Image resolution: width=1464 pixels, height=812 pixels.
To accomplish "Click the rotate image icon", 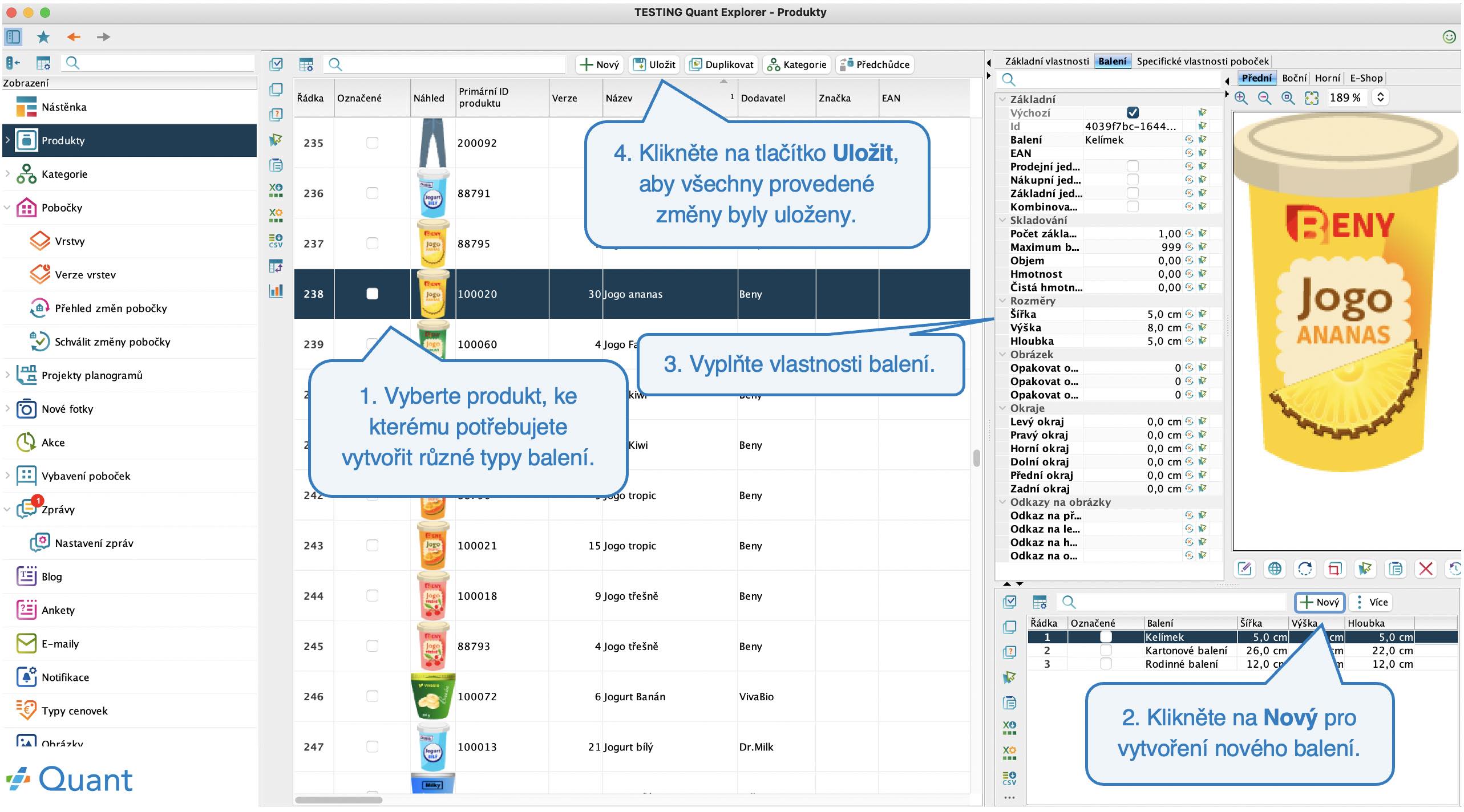I will (x=1305, y=569).
